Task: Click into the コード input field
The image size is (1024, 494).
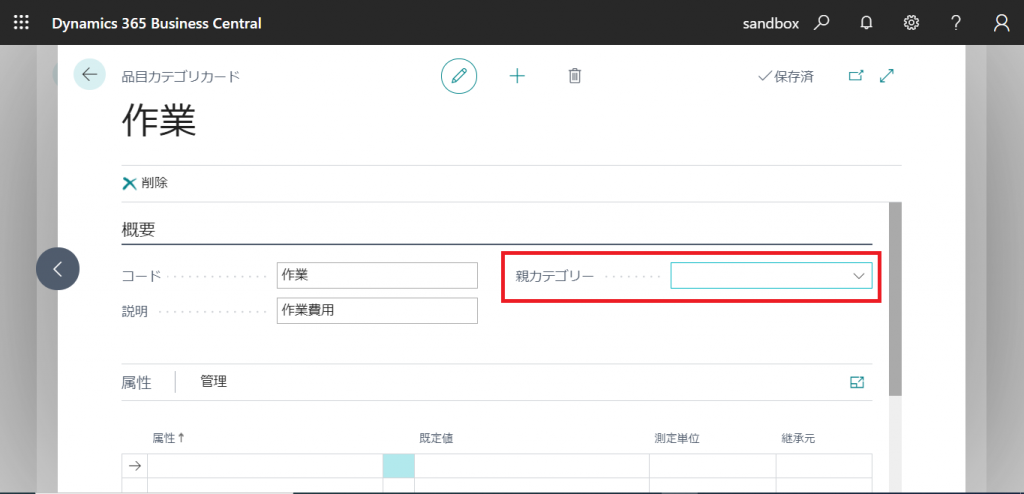Action: (377, 275)
